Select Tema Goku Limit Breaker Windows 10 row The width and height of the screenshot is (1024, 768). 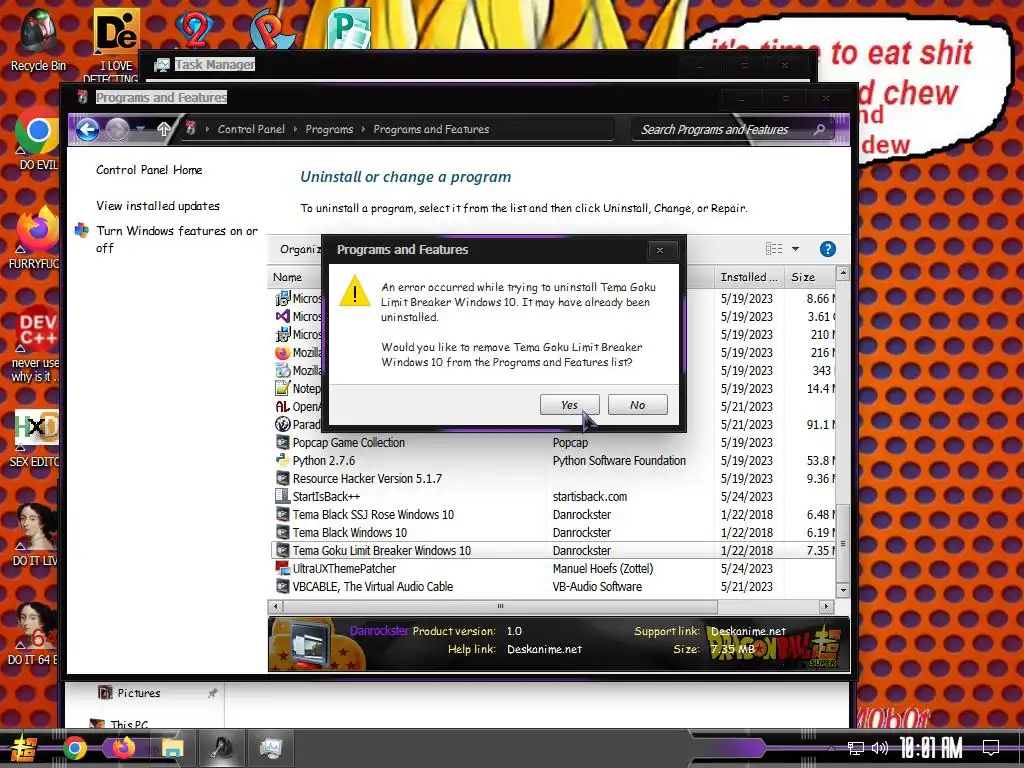(x=552, y=551)
